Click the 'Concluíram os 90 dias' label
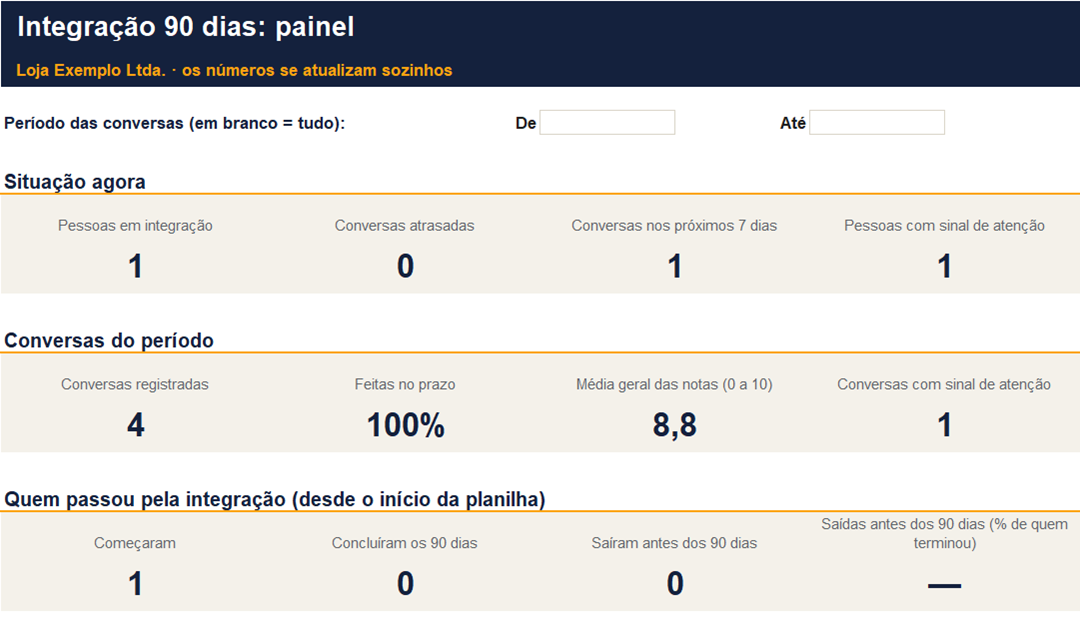Image resolution: width=1080 pixels, height=635 pixels. pyautogui.click(x=404, y=543)
